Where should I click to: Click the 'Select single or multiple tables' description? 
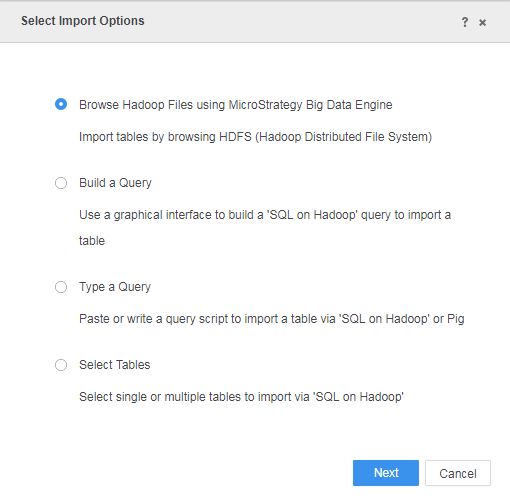(241, 397)
